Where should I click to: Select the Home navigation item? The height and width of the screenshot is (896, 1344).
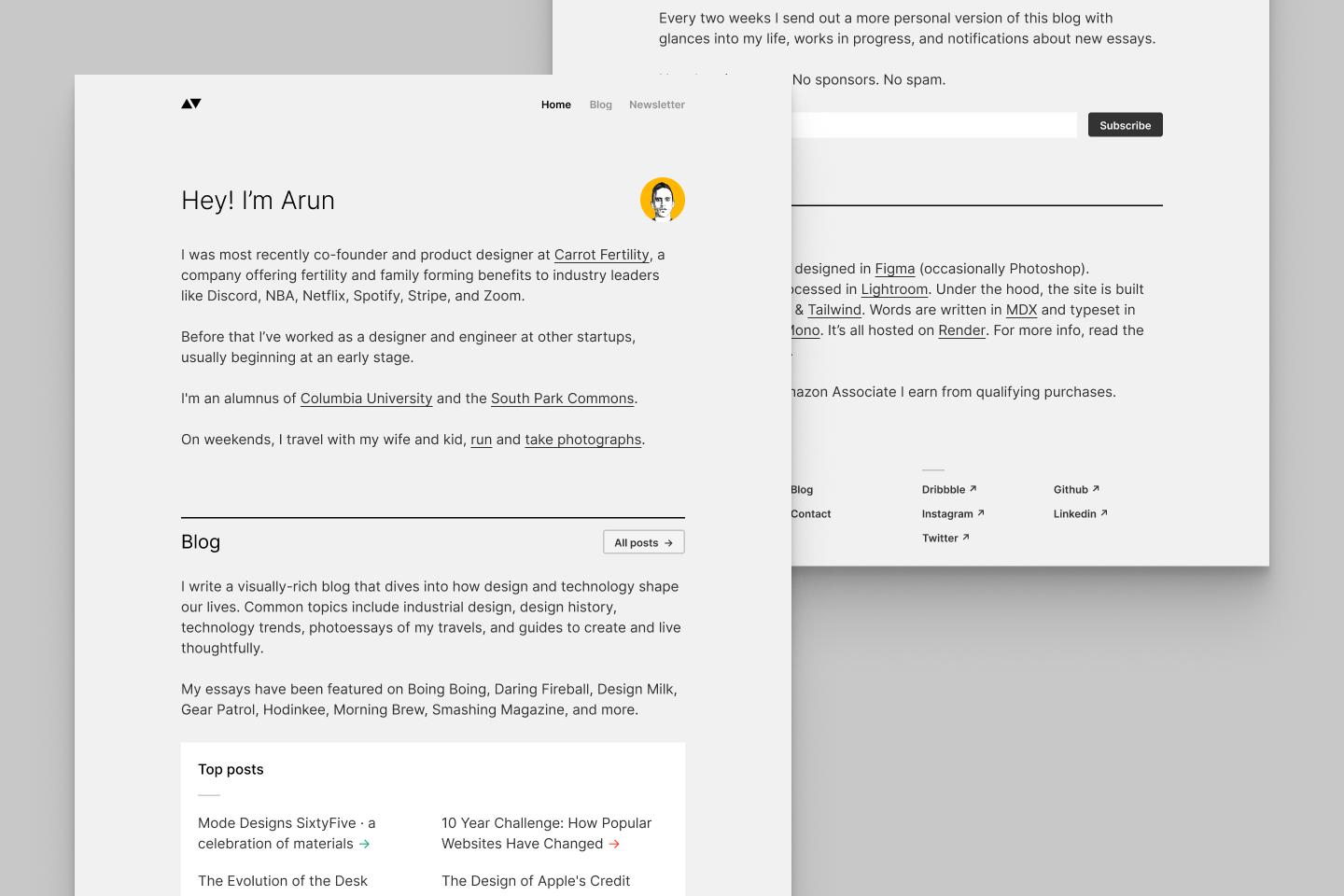[x=555, y=105]
